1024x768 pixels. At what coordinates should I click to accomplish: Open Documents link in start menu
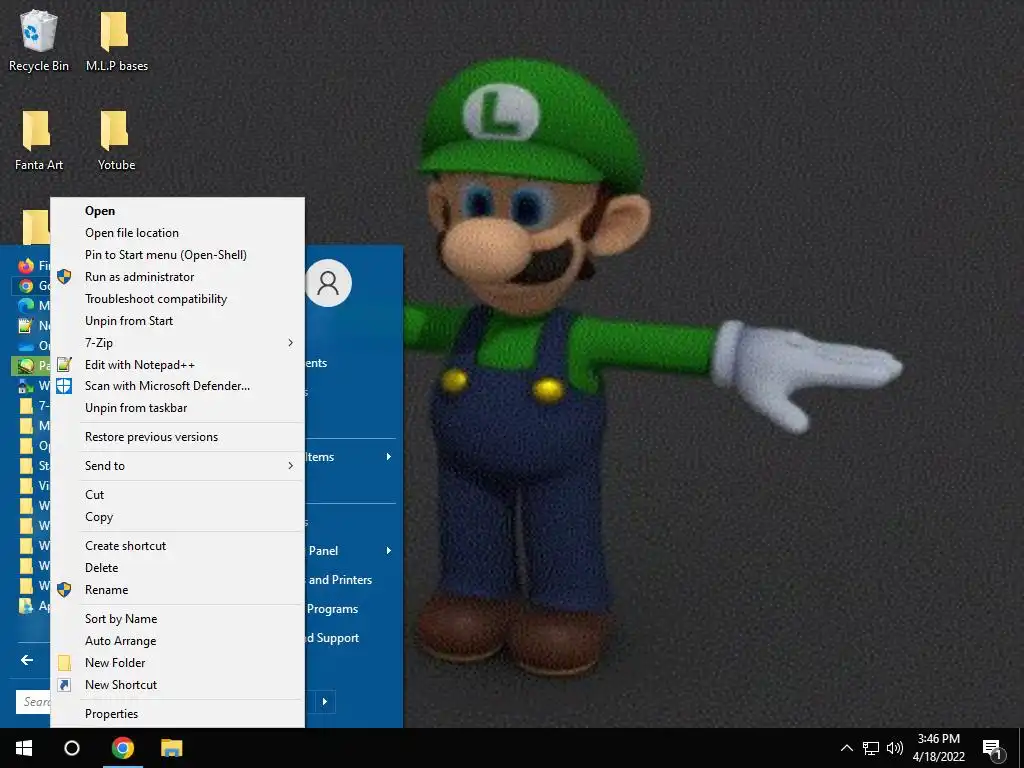pos(317,363)
